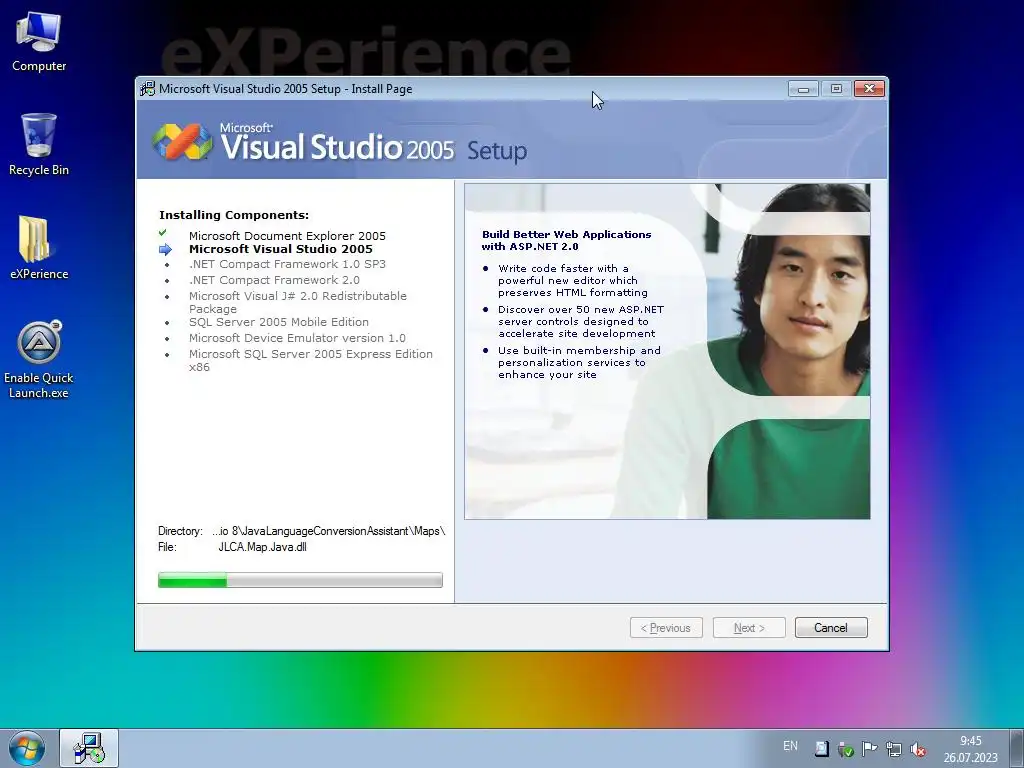This screenshot has width=1024, height=768.
Task: Select the eXPerience folder icon
Action: (x=39, y=248)
